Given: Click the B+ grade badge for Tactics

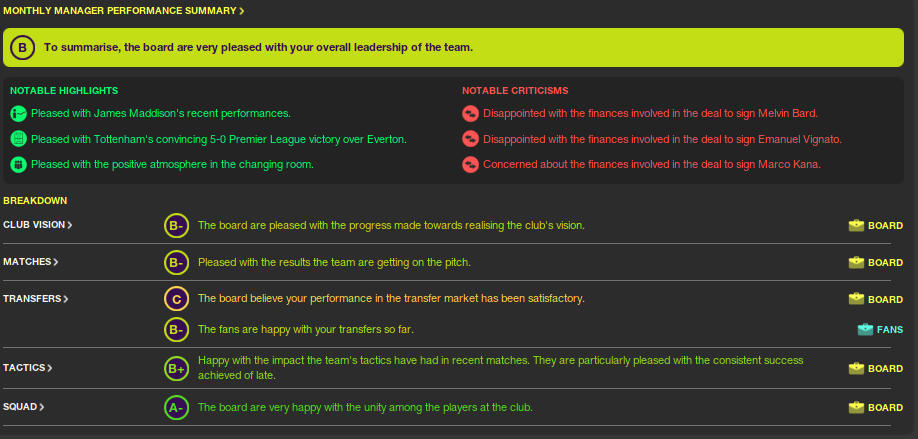Looking at the screenshot, I should 176,368.
